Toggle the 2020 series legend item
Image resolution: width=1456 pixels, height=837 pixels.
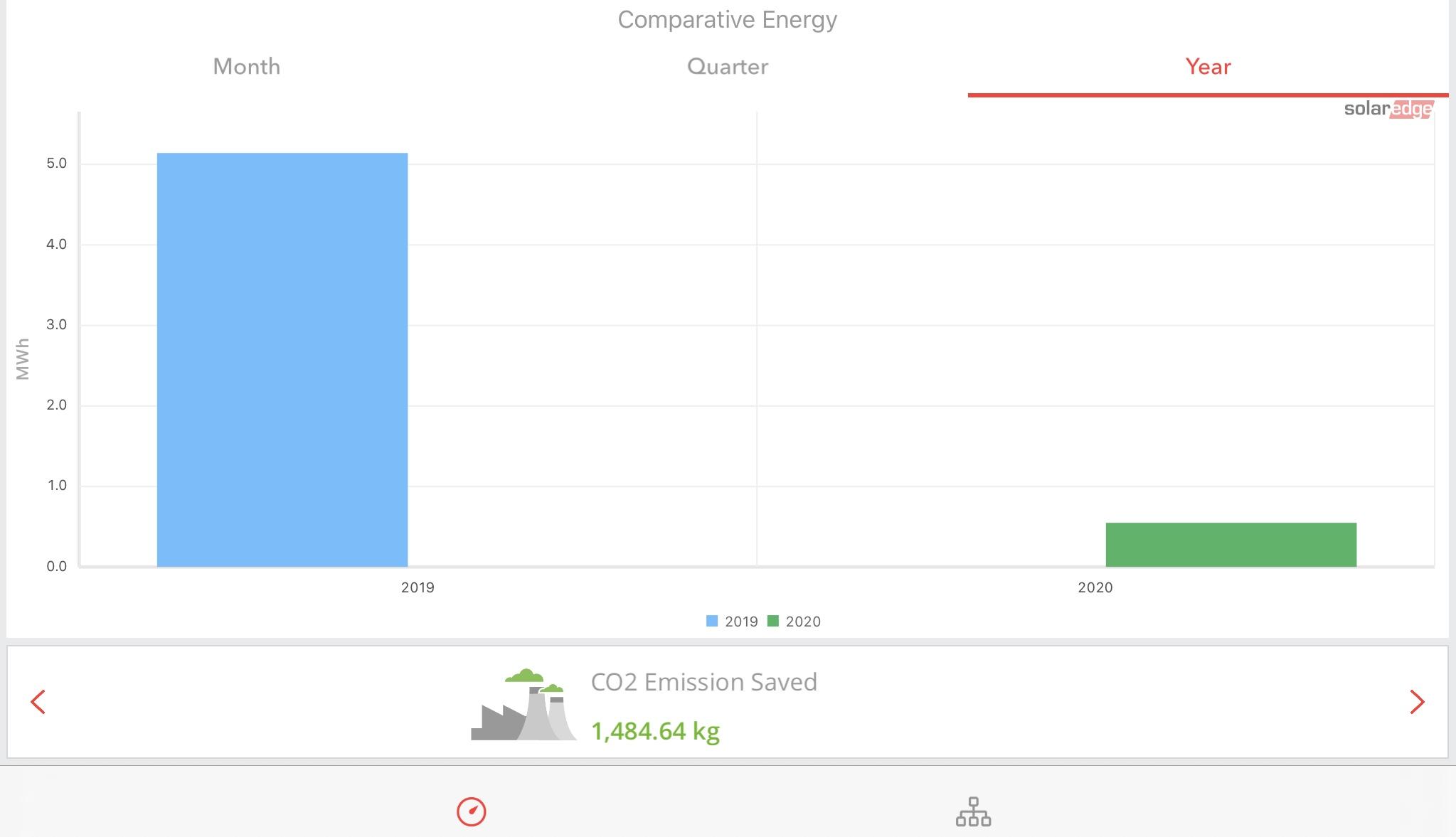coord(794,622)
